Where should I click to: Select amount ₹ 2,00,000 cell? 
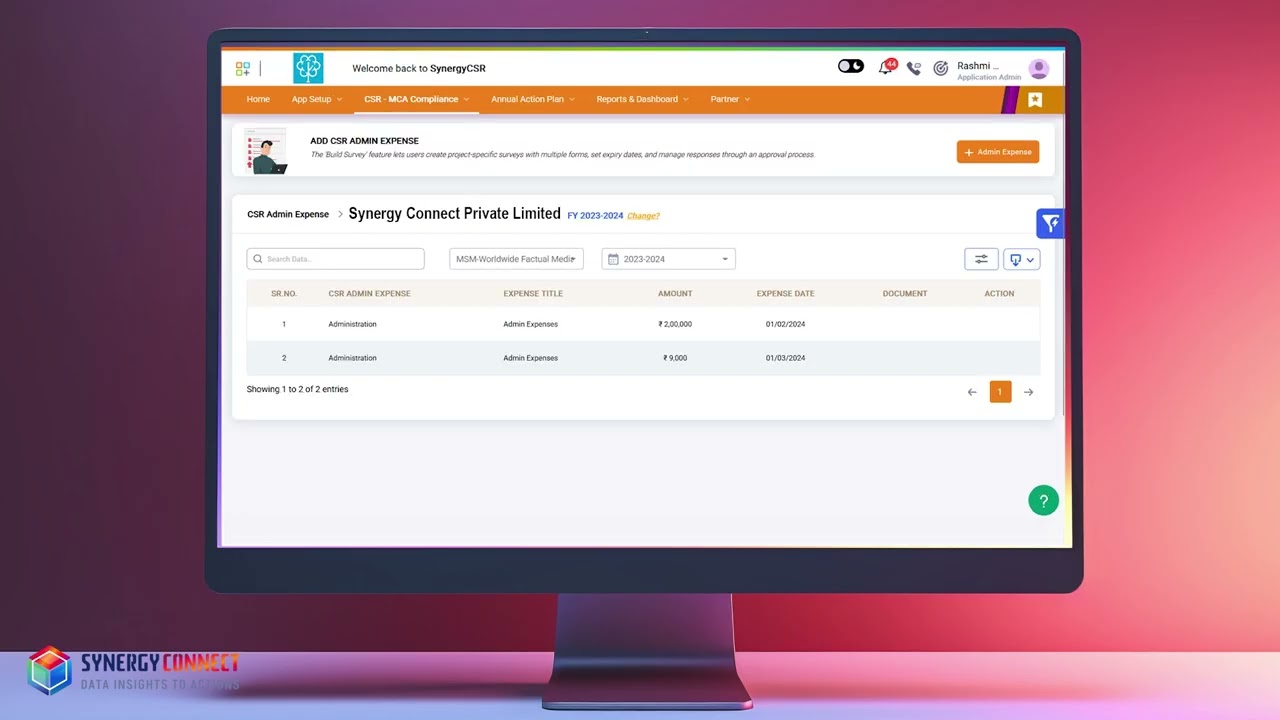click(675, 324)
